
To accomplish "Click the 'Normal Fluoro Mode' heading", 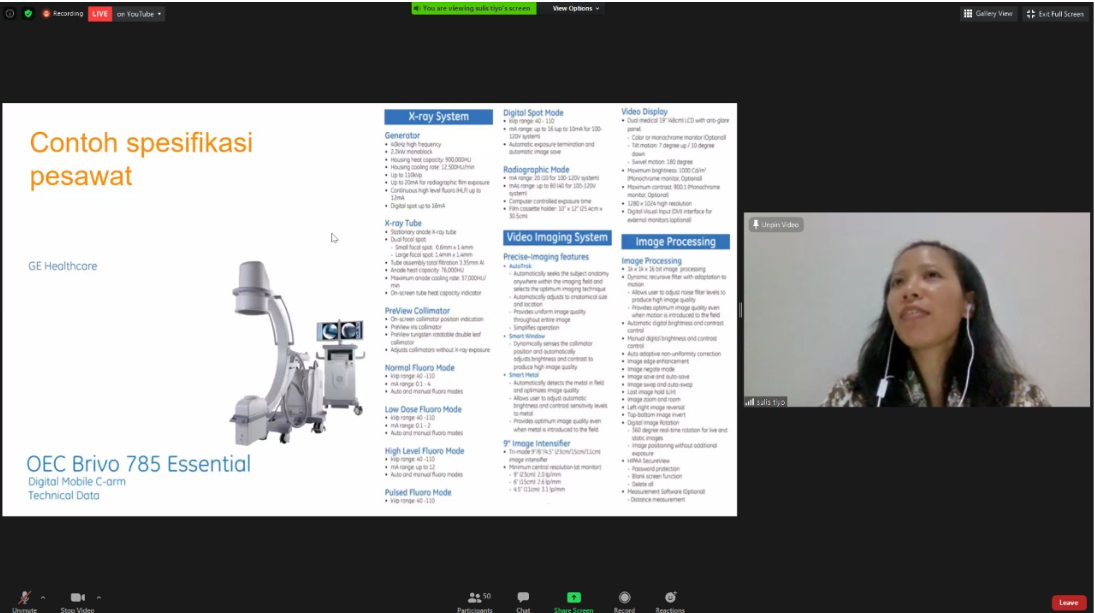I will coord(419,368).
